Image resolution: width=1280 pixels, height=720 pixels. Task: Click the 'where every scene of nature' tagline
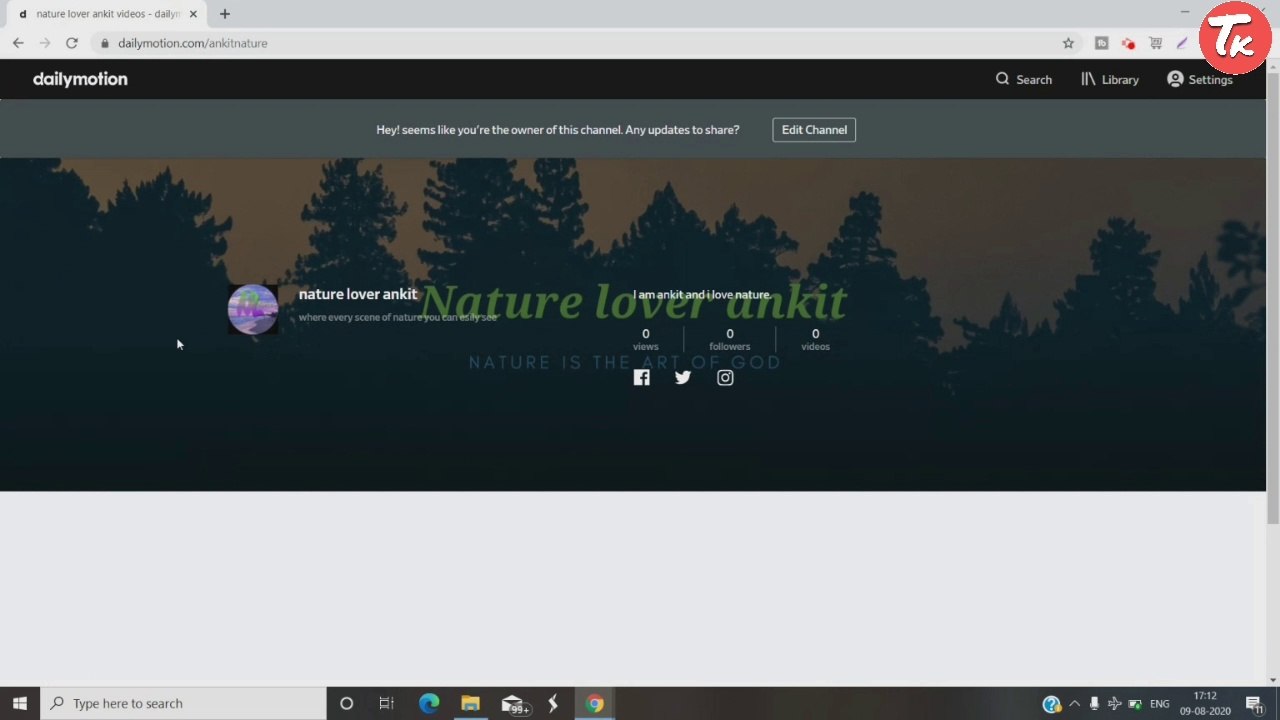coord(398,317)
